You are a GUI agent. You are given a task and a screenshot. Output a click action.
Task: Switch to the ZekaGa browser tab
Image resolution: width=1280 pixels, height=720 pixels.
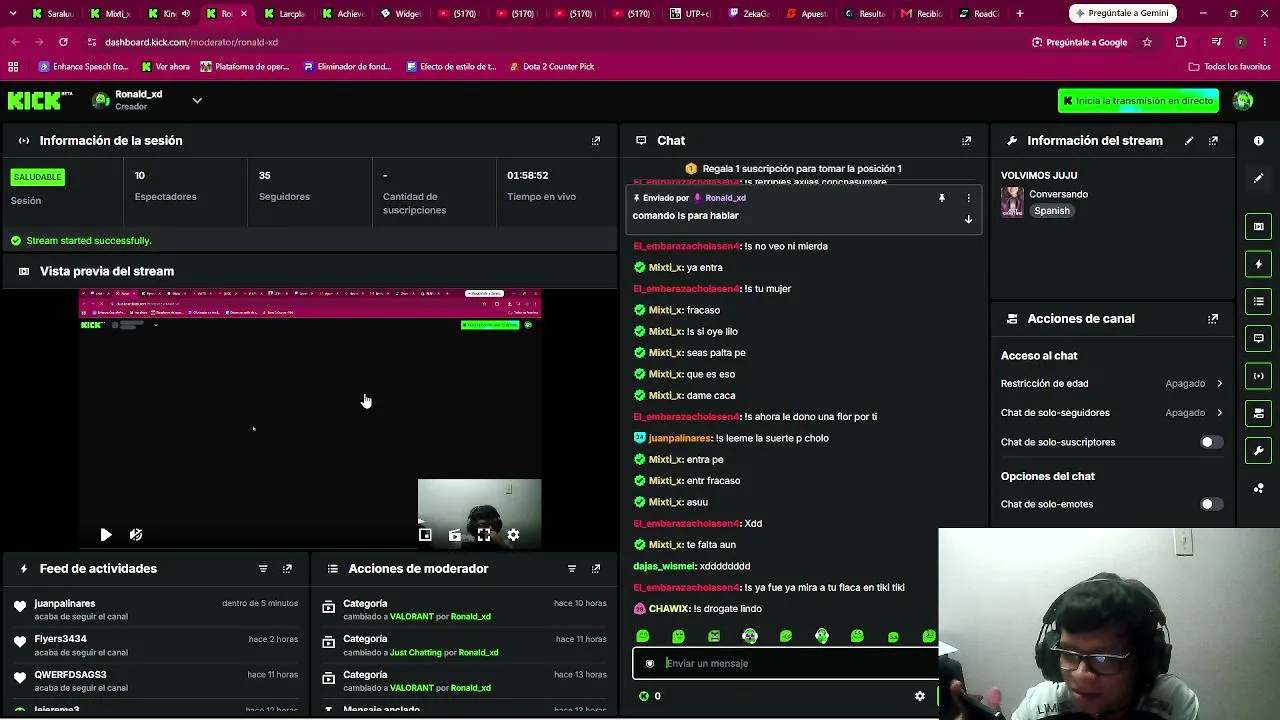749,14
